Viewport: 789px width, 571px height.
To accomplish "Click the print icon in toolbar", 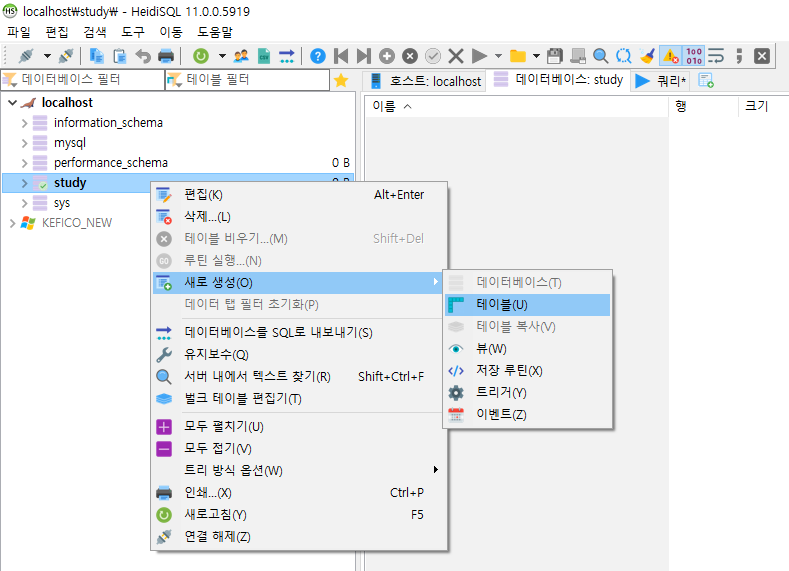I will click(x=166, y=56).
